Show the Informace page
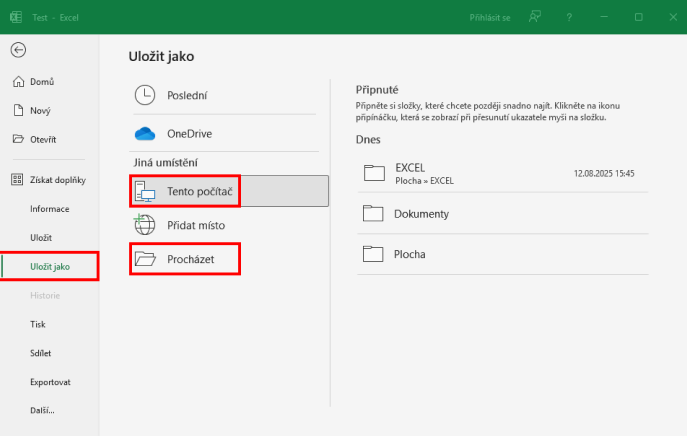Screen dimensions: 687x436 (x=50, y=209)
